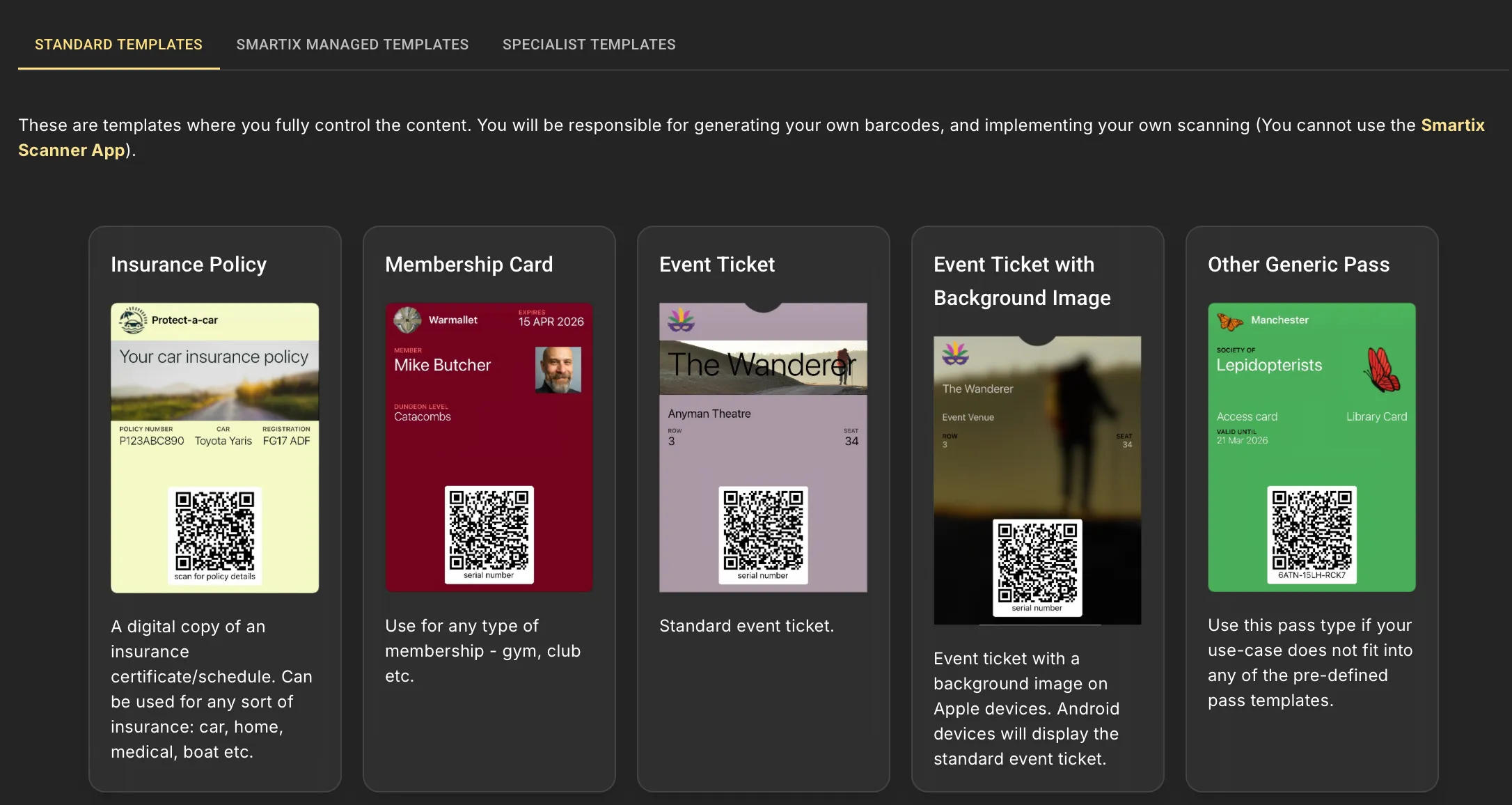Switch to Smartix Managed Templates tab
The height and width of the screenshot is (805, 1512).
352,45
